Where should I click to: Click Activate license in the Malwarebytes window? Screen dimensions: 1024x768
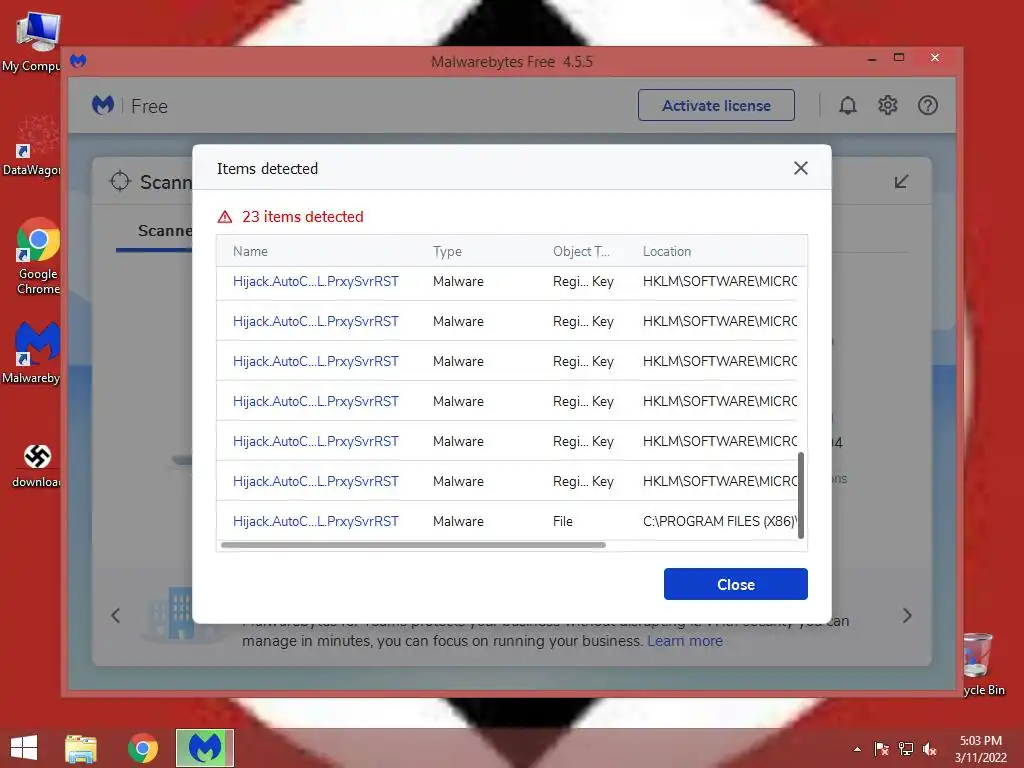point(716,105)
